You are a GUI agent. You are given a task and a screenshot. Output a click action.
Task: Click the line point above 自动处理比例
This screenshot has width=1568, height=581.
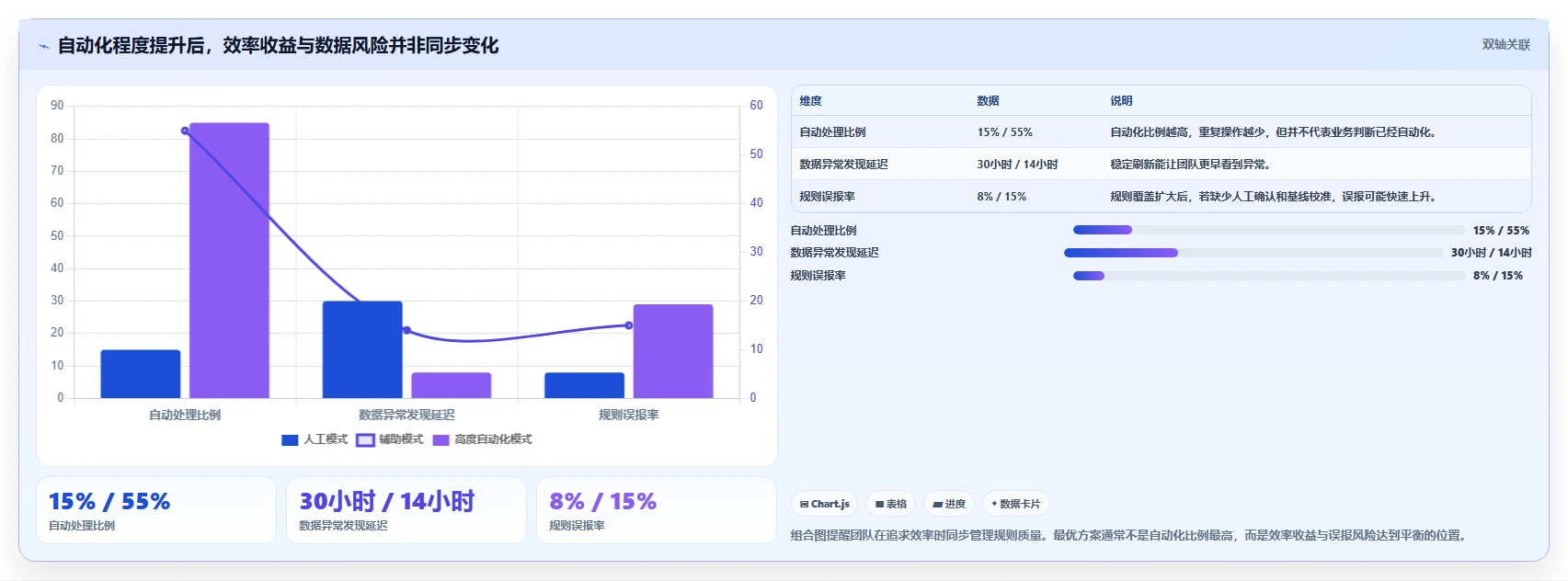185,131
